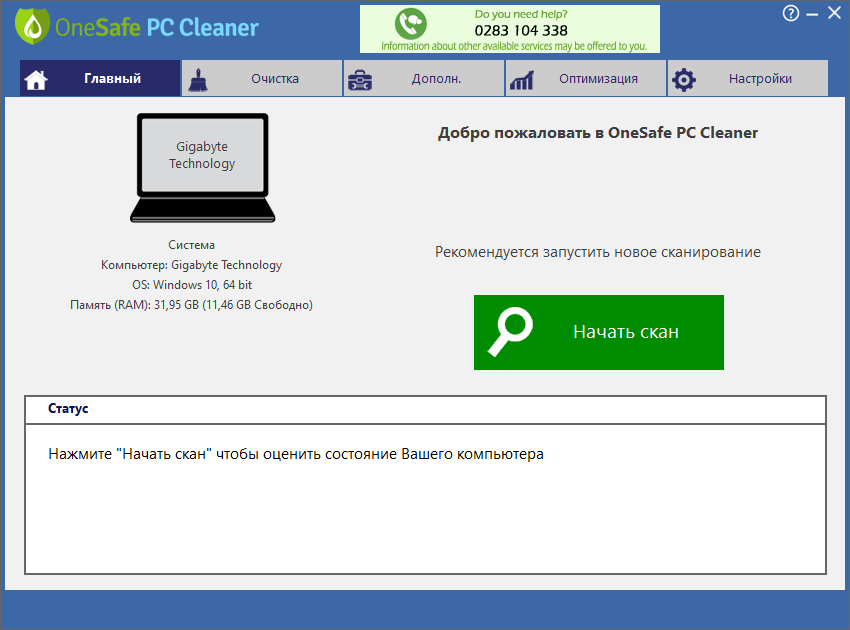The width and height of the screenshot is (850, 630).
Task: Click the laptop illustration showing Gigabyte Technology
Action: pyautogui.click(x=202, y=165)
